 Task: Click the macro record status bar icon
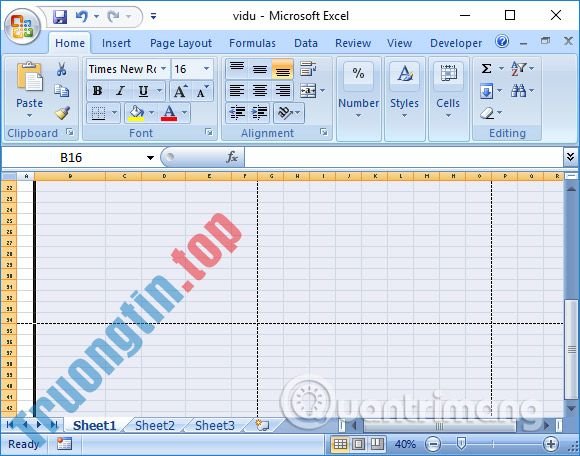(64, 444)
